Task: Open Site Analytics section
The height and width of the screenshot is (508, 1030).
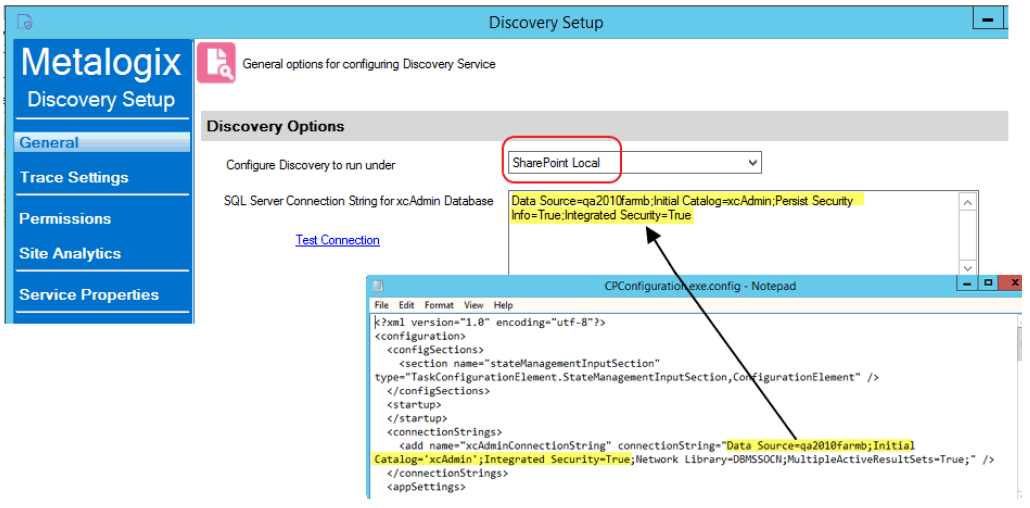Action: [70, 253]
